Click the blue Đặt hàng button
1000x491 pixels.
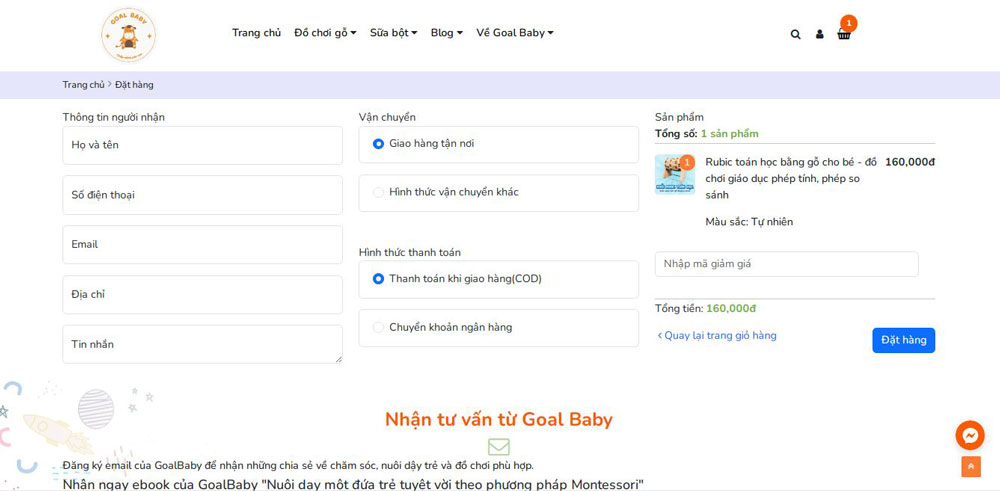[x=904, y=341]
